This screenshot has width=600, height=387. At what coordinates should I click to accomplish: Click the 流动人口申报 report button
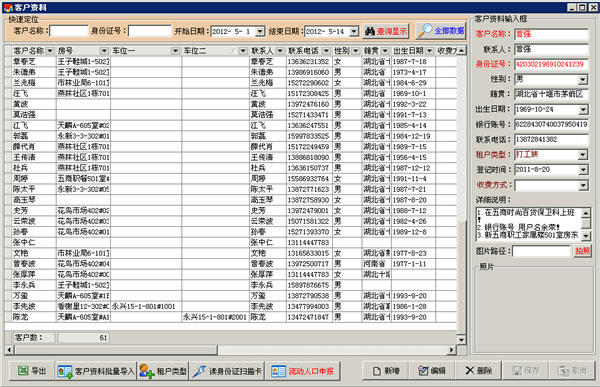(x=302, y=371)
